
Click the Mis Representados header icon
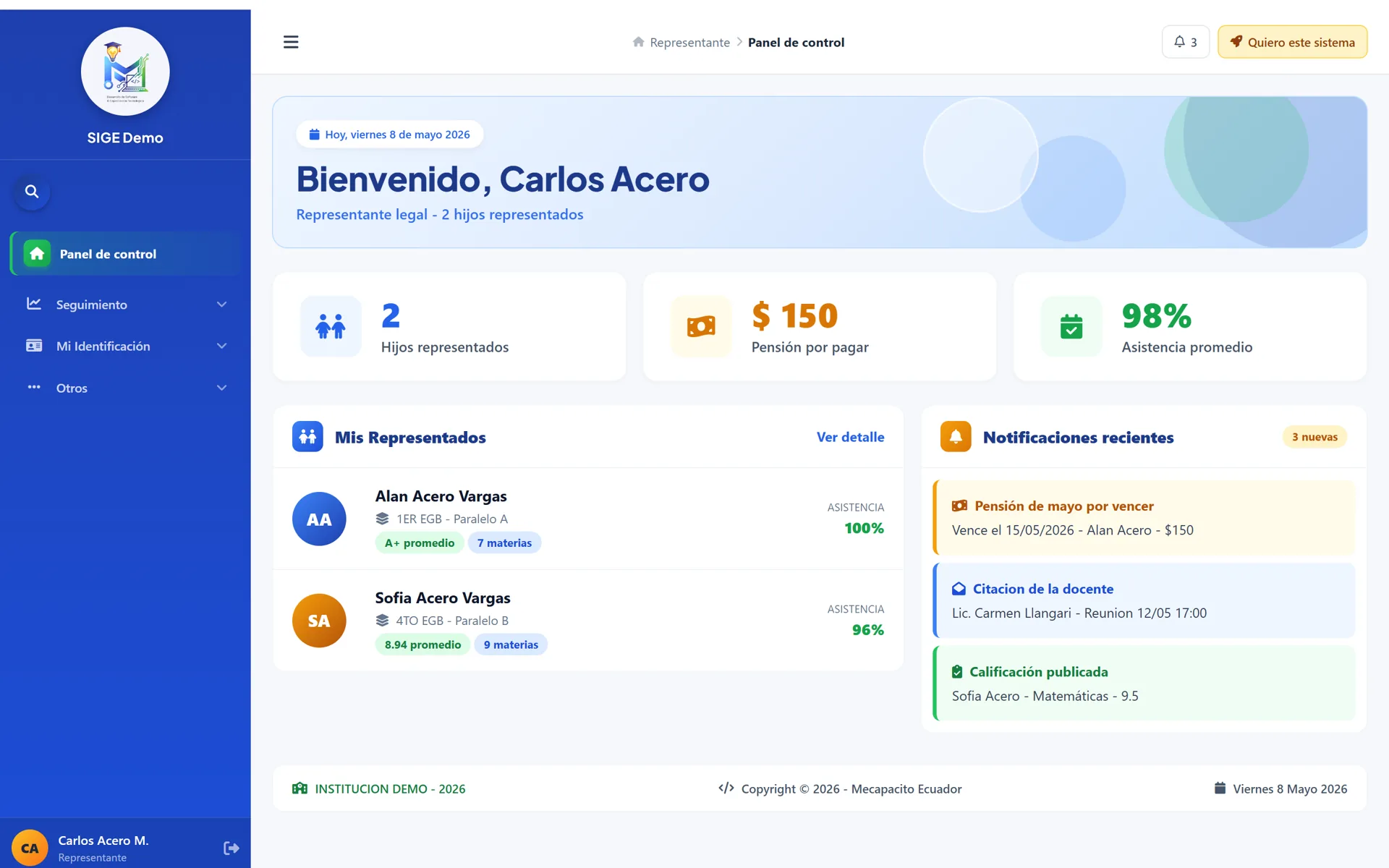tap(307, 437)
